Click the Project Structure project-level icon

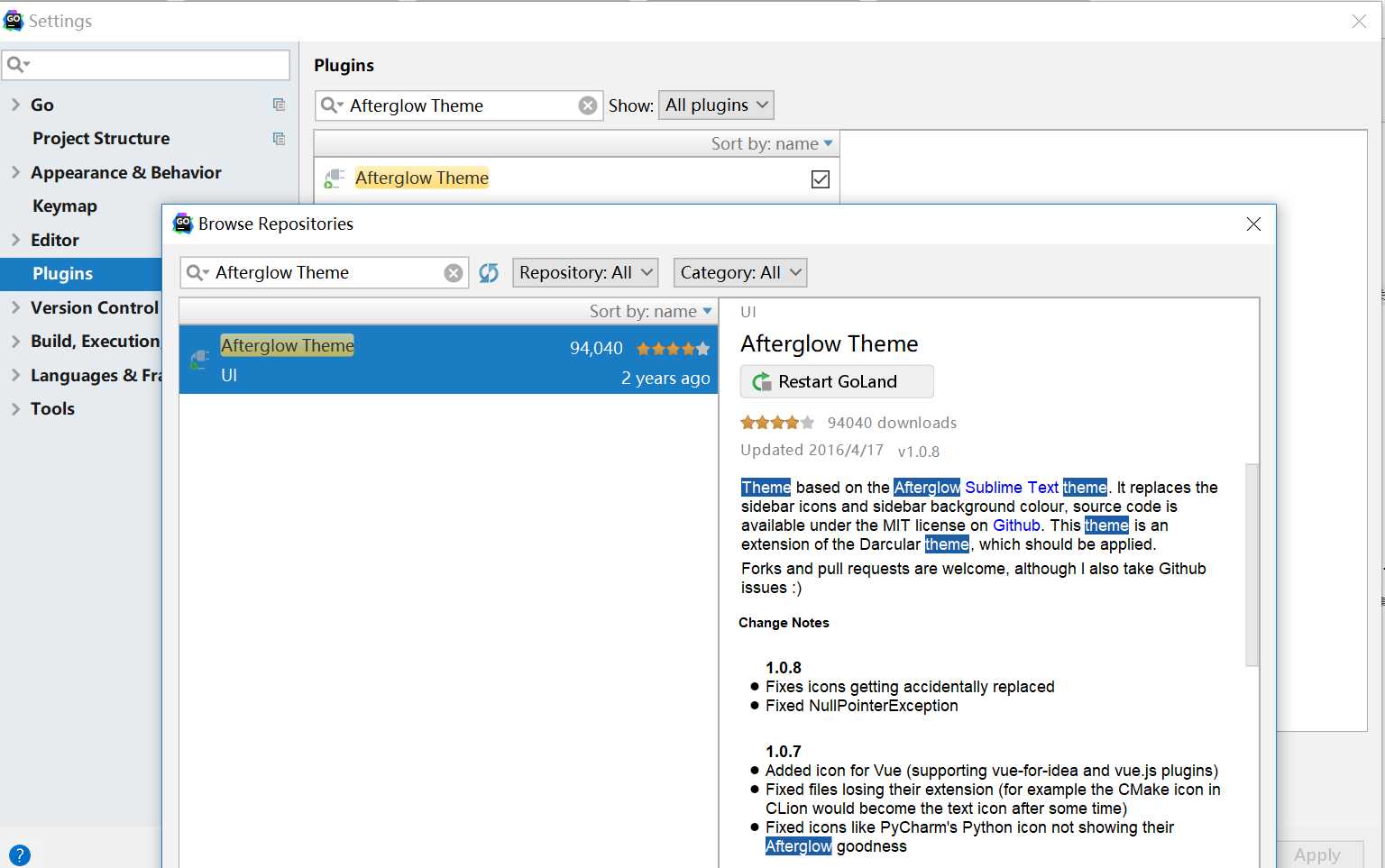point(279,139)
